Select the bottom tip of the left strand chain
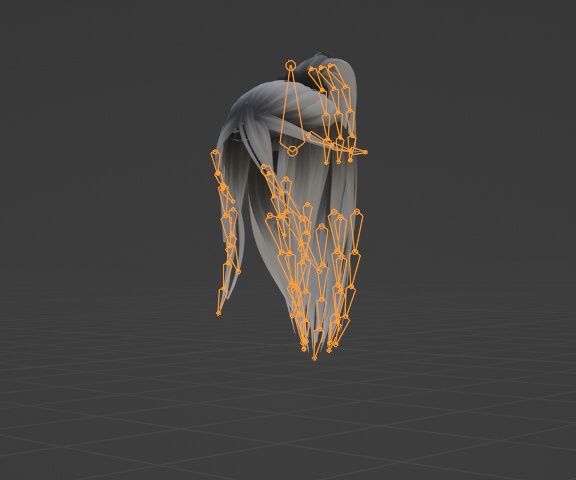576x480 pixels. 219,313
